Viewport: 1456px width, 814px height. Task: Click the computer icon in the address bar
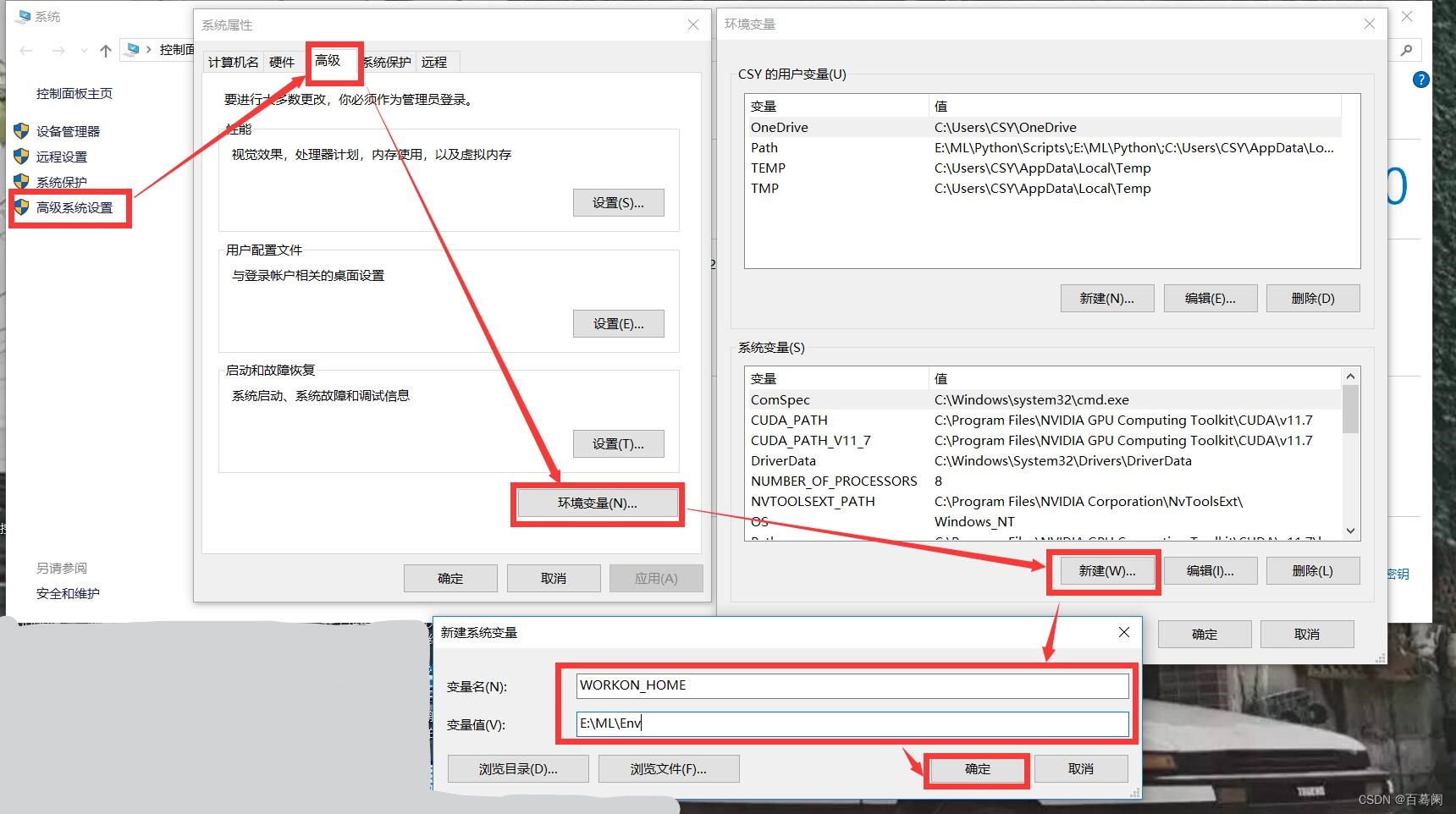[132, 49]
